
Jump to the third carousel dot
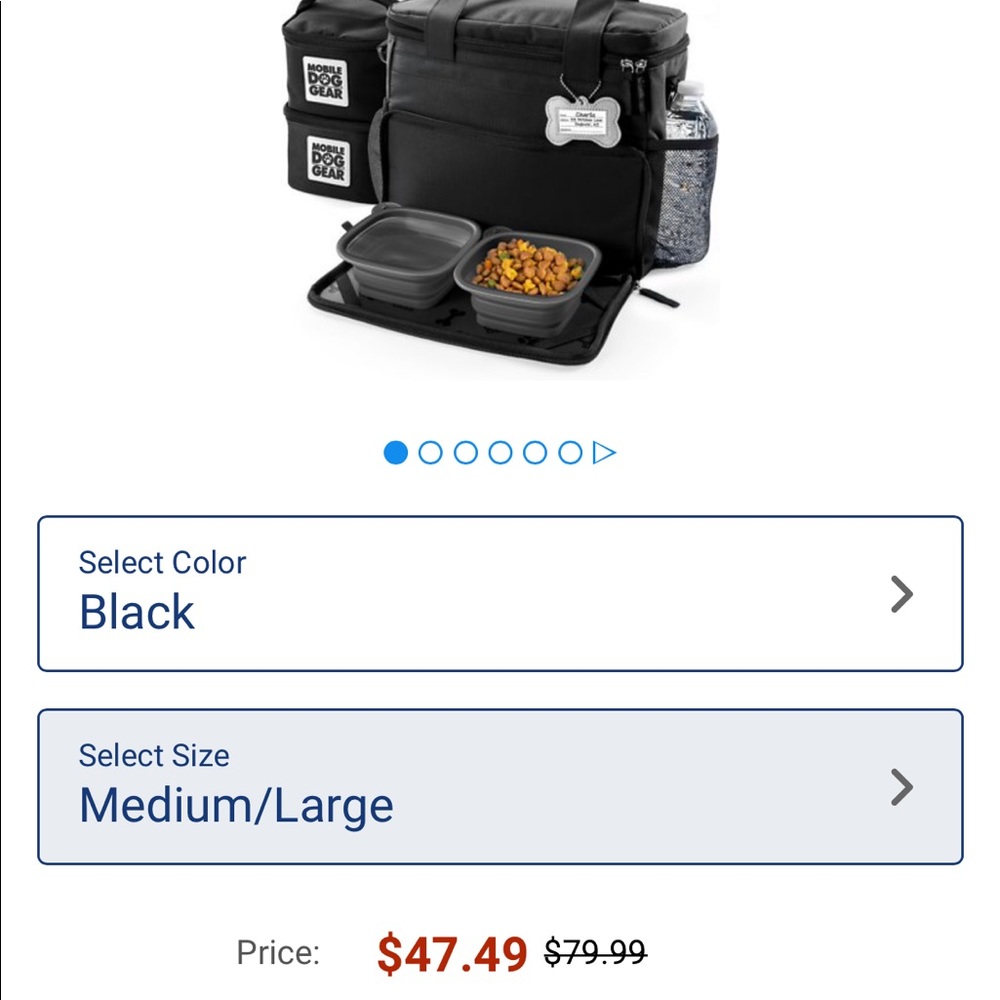click(x=466, y=453)
